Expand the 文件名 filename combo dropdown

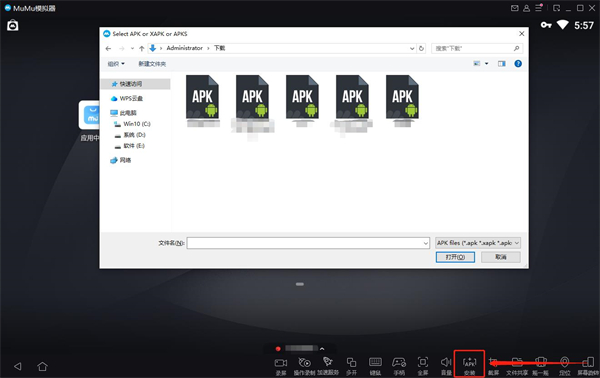(426, 243)
